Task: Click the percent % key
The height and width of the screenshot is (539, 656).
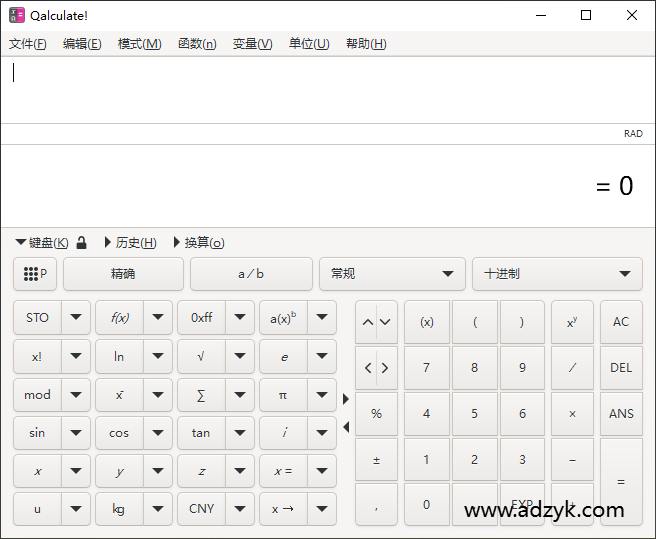Action: [x=376, y=414]
